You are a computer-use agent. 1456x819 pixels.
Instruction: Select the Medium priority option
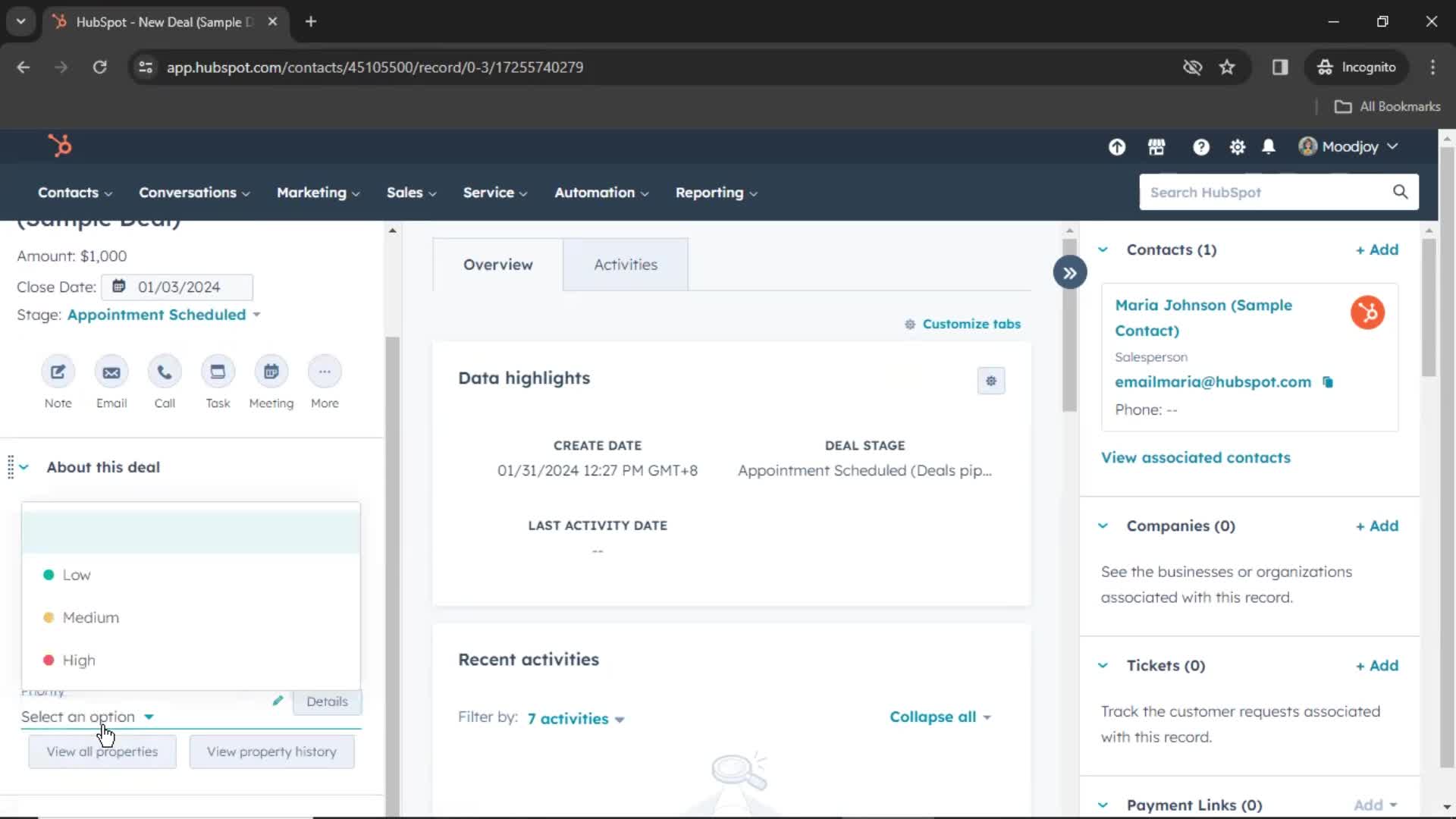[191, 617]
